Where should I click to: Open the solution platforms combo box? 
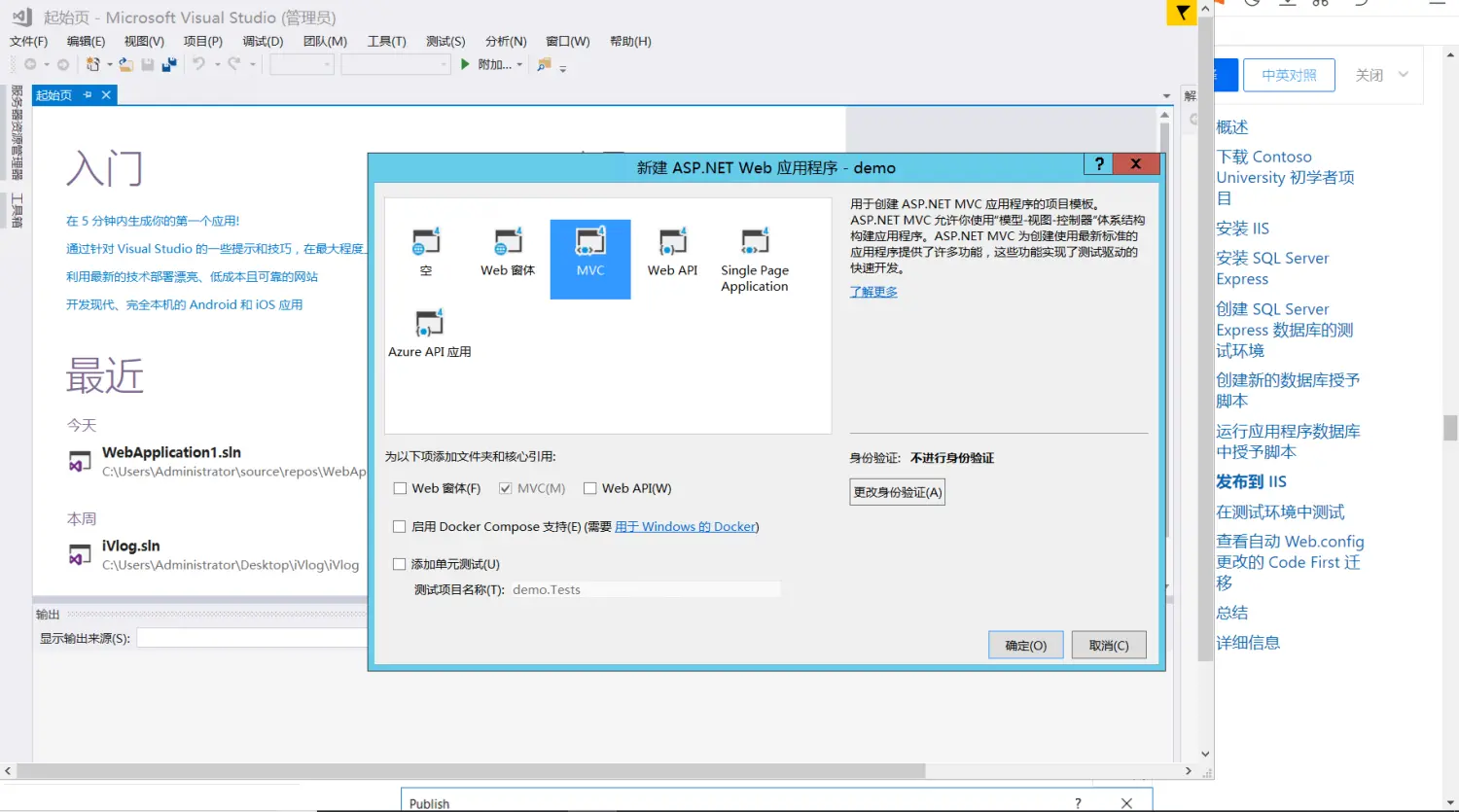[396, 64]
